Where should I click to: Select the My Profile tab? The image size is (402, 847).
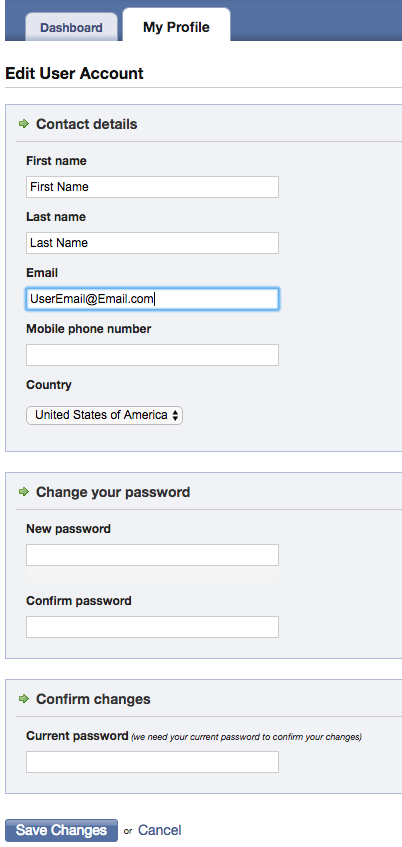(176, 27)
